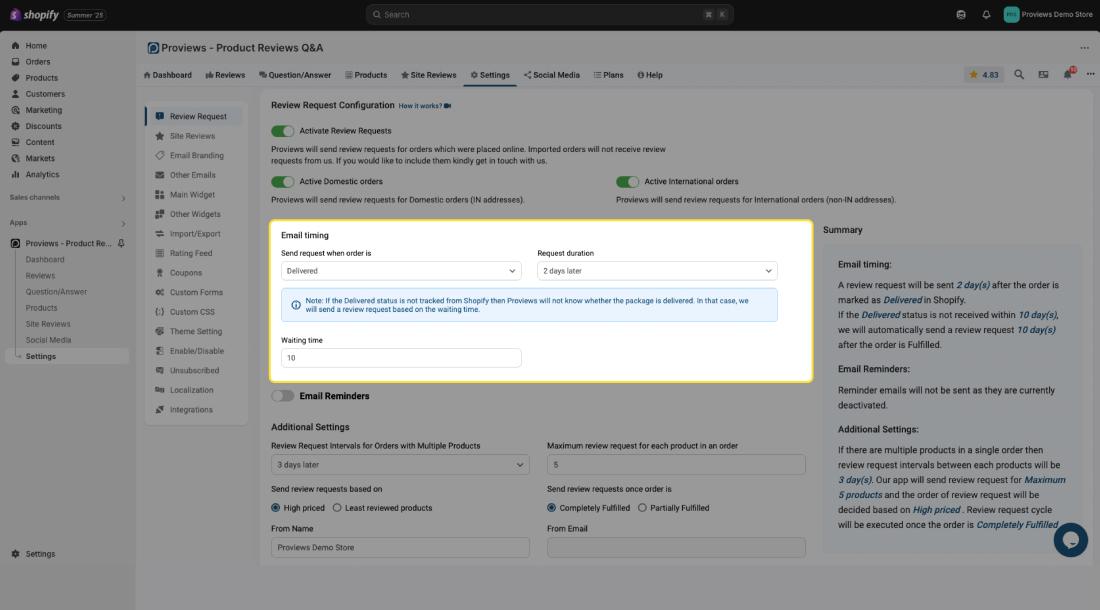Turn on the Email Reminders toggle
1100x610 pixels.
tap(283, 396)
